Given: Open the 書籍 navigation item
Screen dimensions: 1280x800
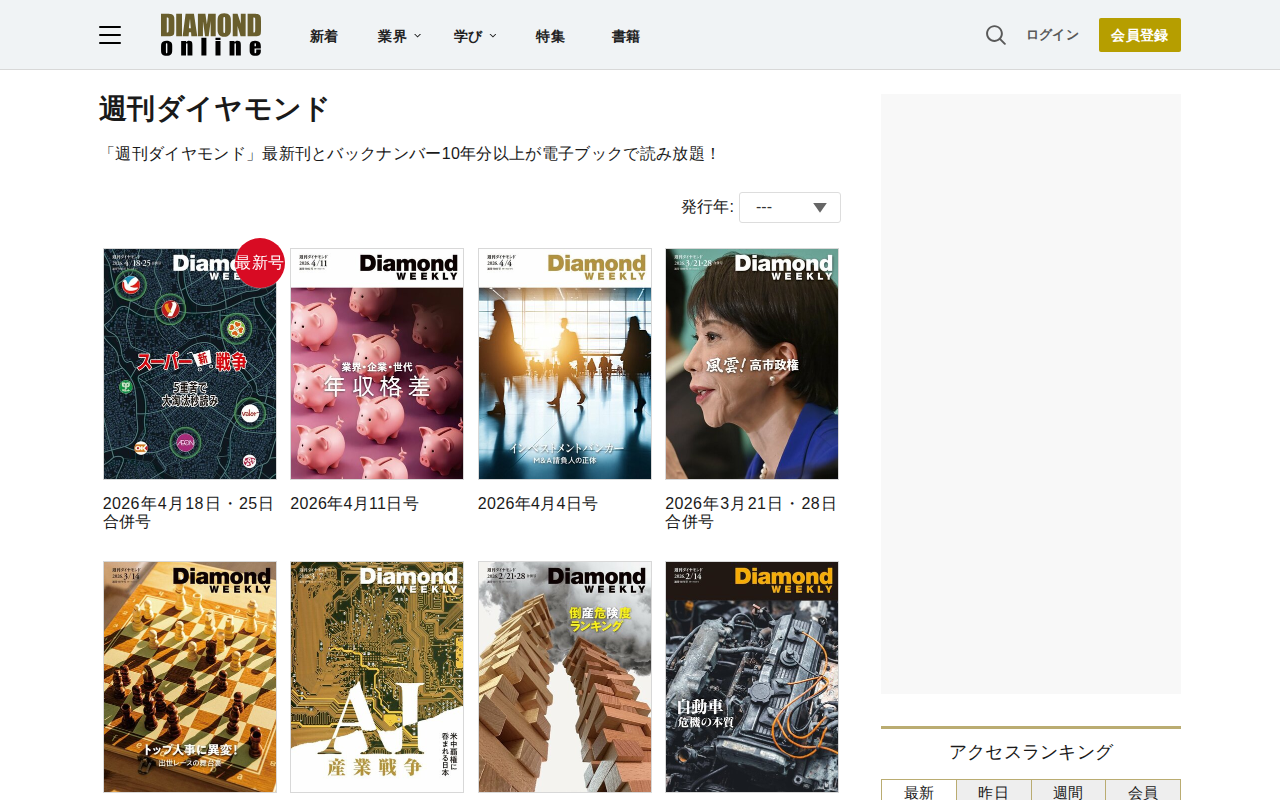Looking at the screenshot, I should [626, 36].
